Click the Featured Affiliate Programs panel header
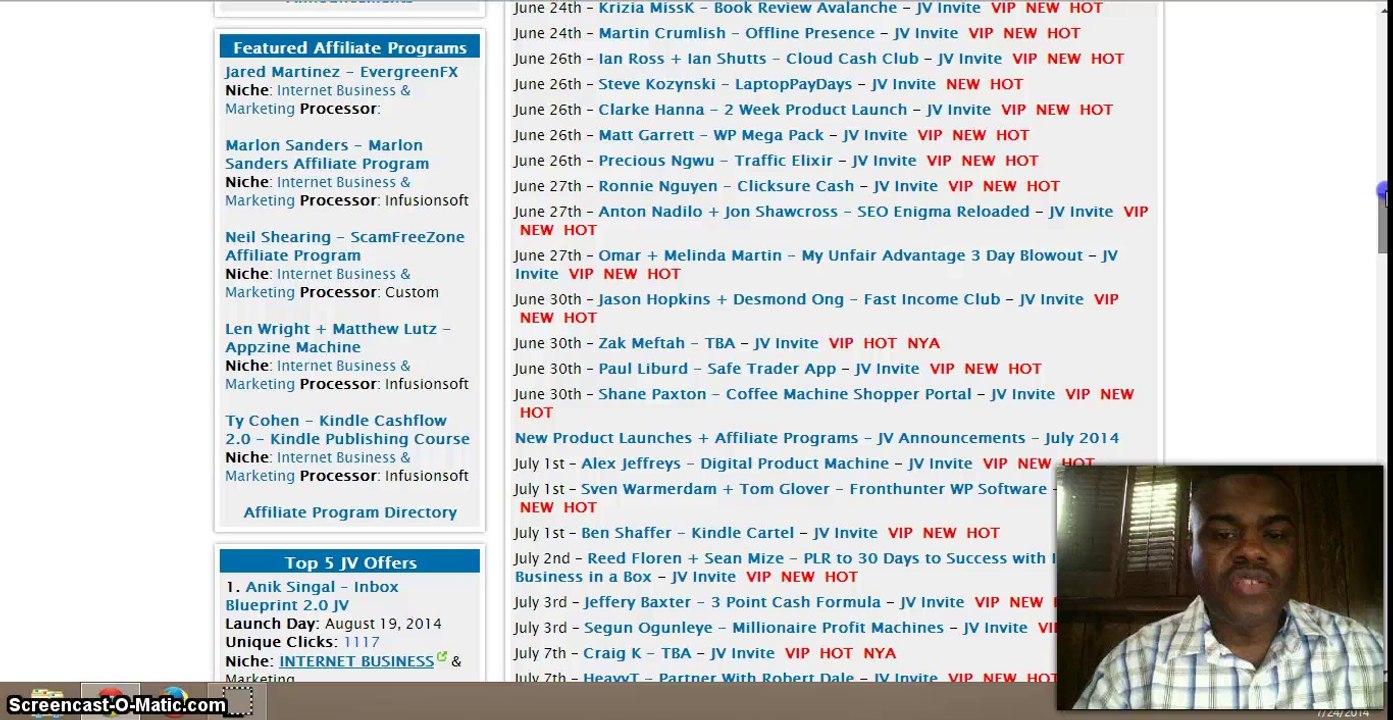The width and height of the screenshot is (1393, 720). [350, 48]
